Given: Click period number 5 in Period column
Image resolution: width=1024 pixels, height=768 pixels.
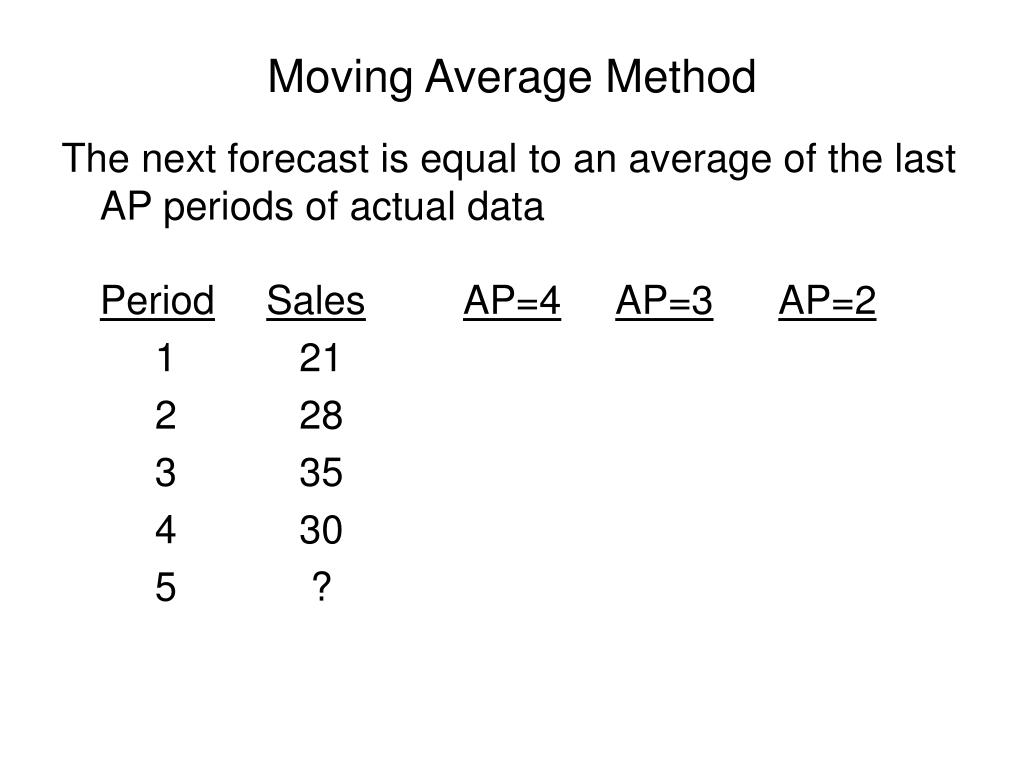Looking at the screenshot, I should 165,587.
